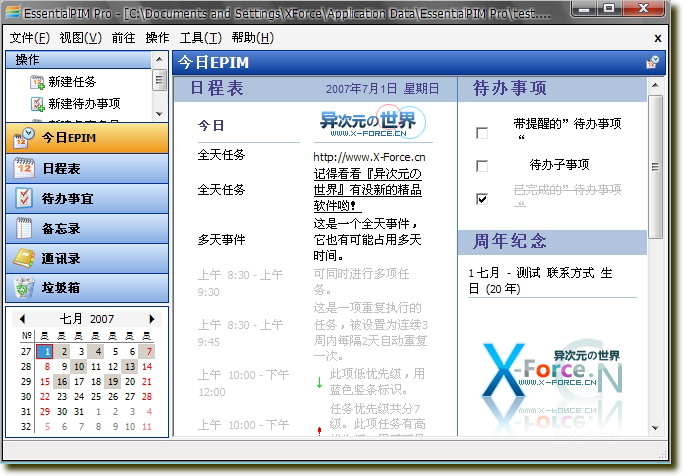Open the 工具(T) menu

tap(200, 38)
